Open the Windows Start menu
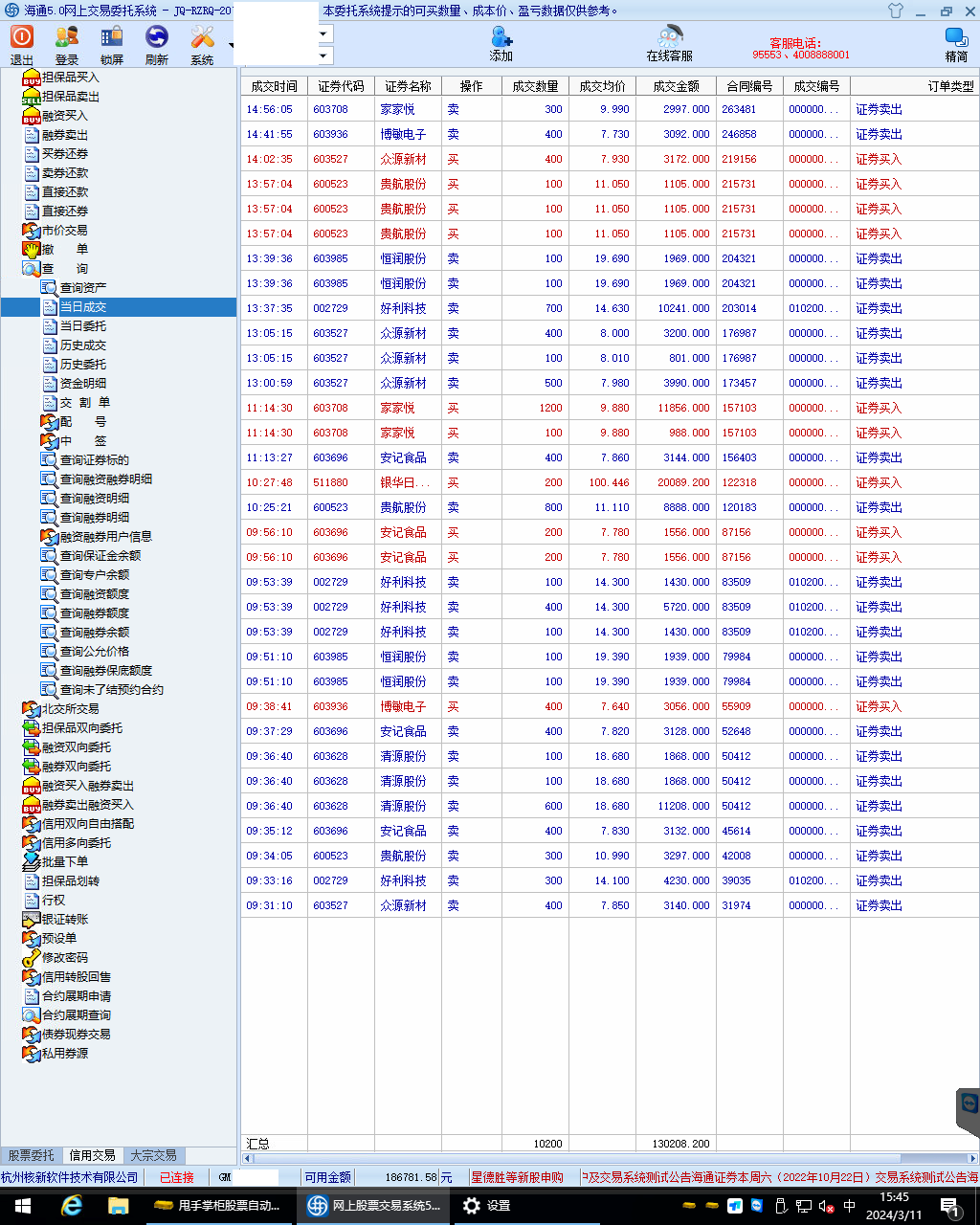Screen dimensions: 980x1225 click(x=23, y=1206)
